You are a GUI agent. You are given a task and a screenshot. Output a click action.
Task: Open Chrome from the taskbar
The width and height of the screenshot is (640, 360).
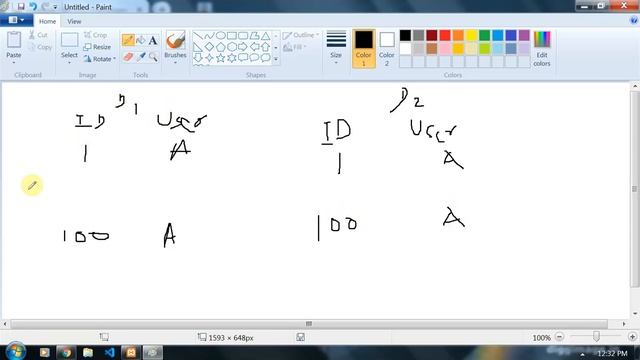pos(66,352)
